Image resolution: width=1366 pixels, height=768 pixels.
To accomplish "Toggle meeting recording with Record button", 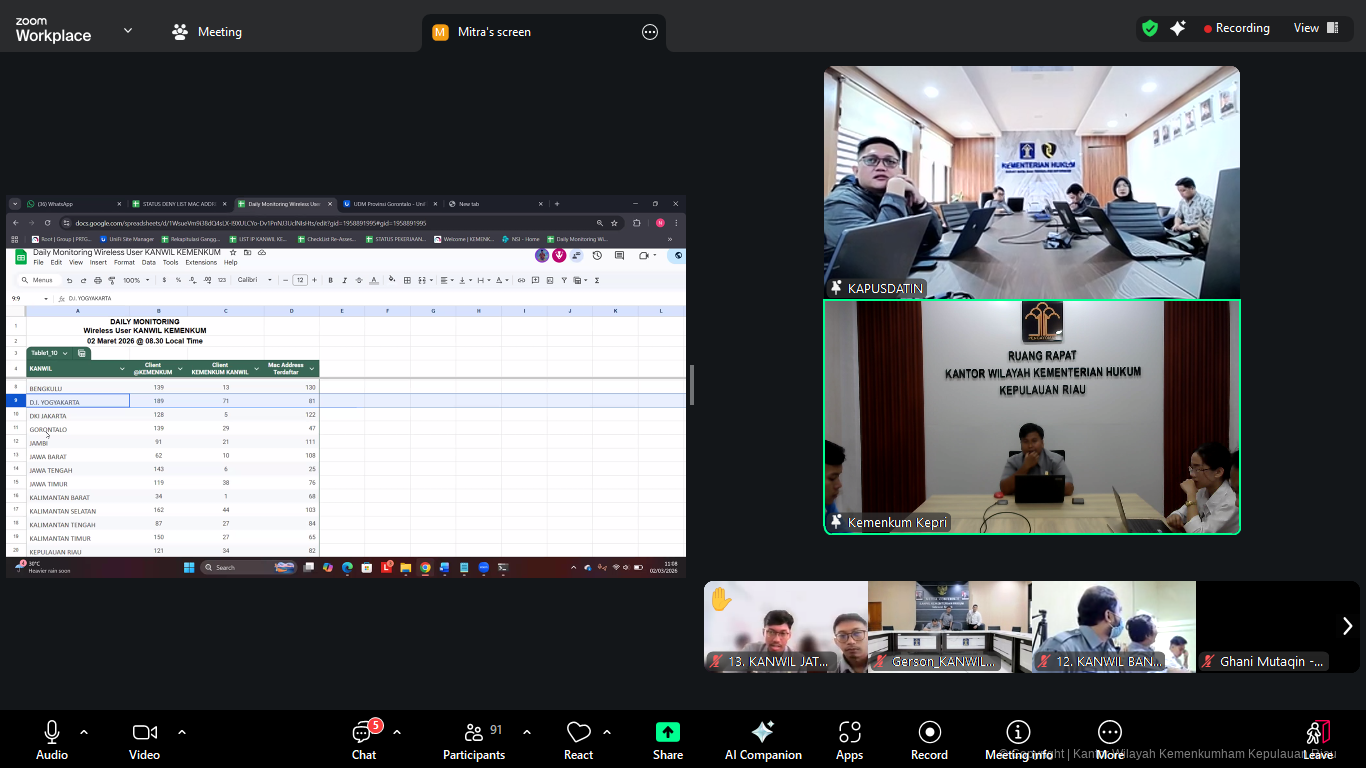I will point(929,740).
